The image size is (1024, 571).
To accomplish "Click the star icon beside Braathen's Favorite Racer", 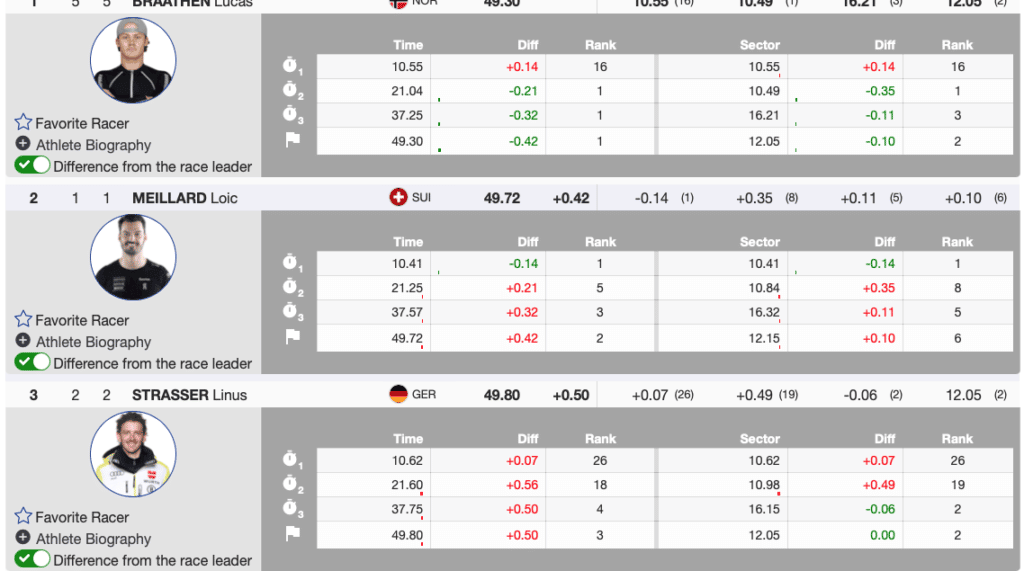I will (23, 123).
